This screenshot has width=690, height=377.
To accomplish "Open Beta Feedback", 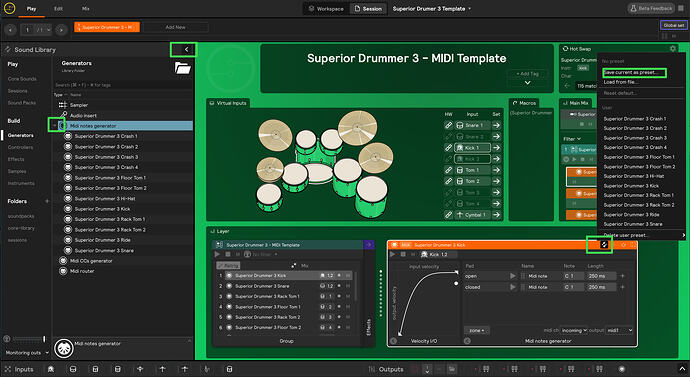I will (x=651, y=8).
